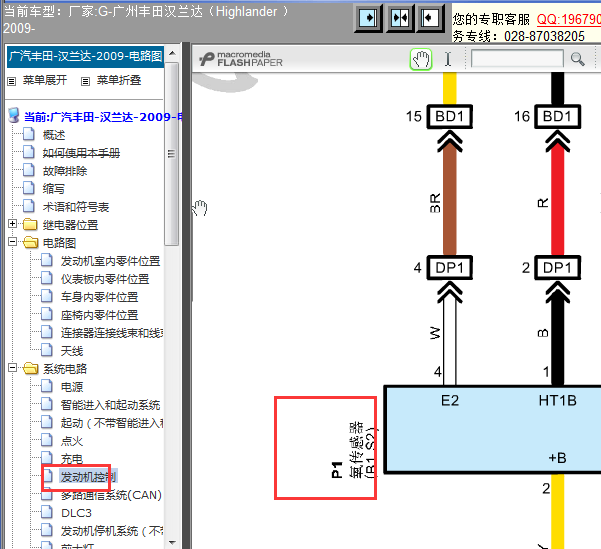Click the folder icon of 继电器位置
Screen dimensions: 601x549
[x=30, y=224]
